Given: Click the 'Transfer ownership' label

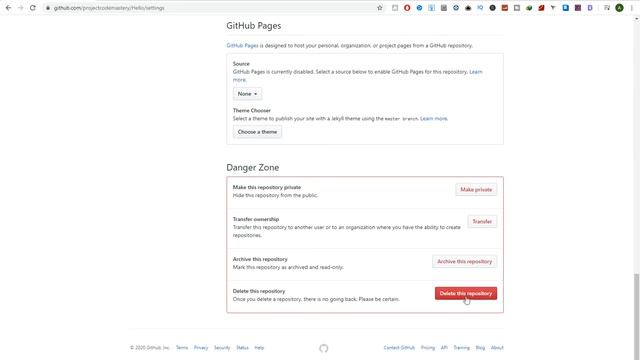Looking at the screenshot, I should tap(256, 219).
